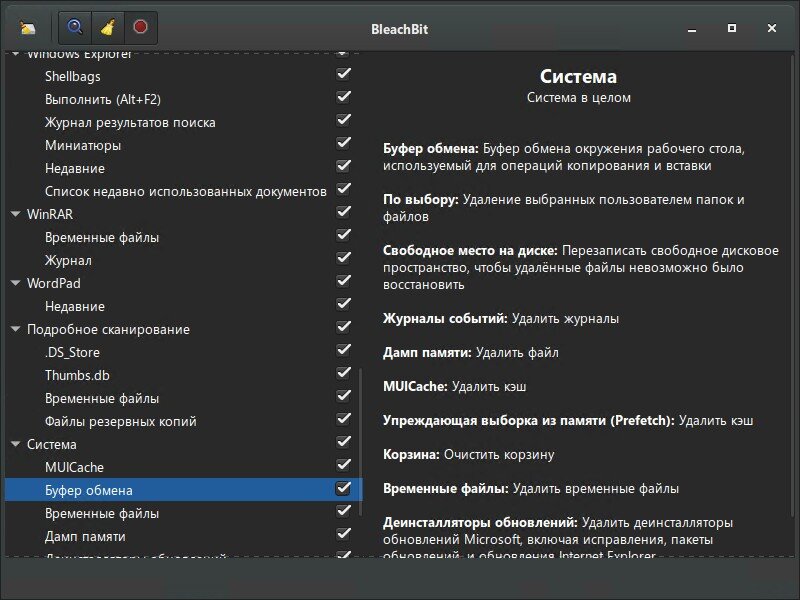Click the Журналы событий description
The height and width of the screenshot is (600, 800).
pyautogui.click(x=501, y=319)
